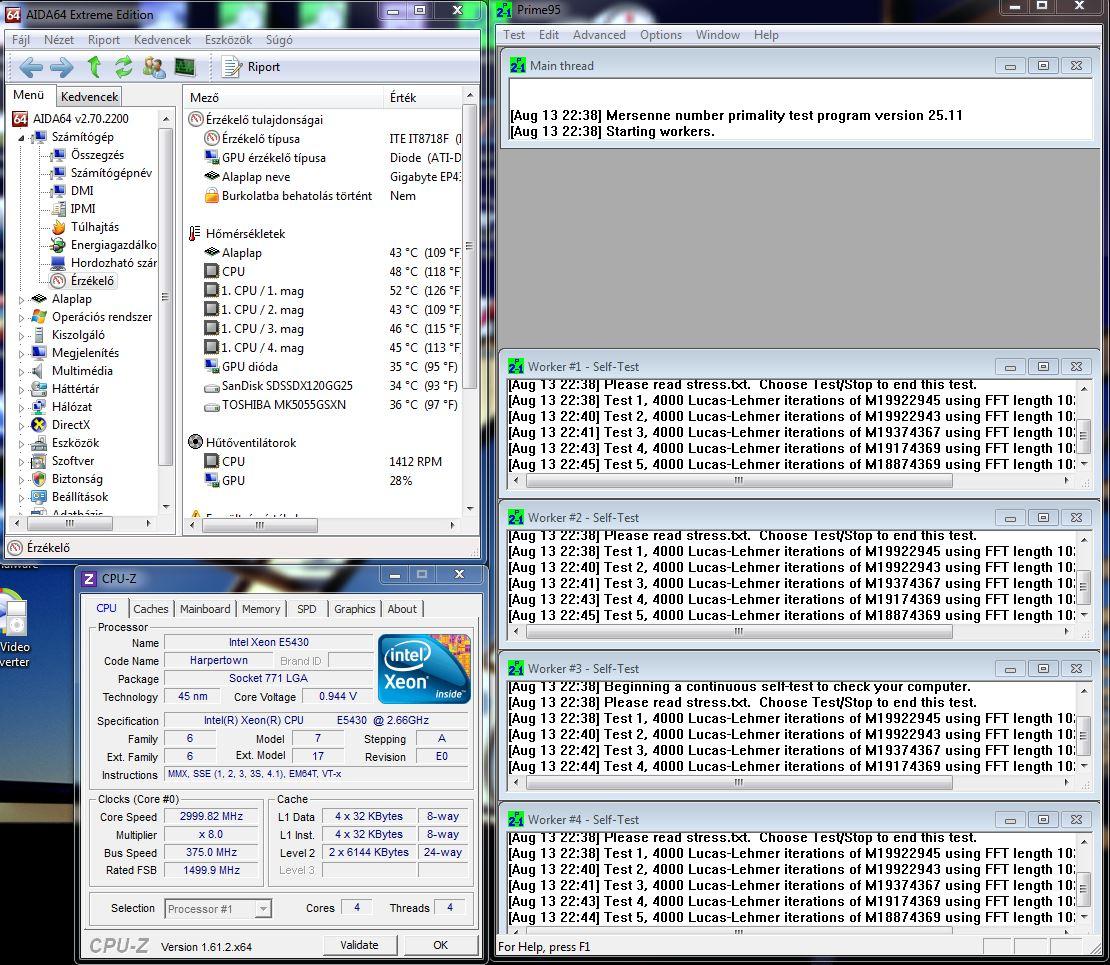Click the OK button in CPU-Z

(x=440, y=945)
